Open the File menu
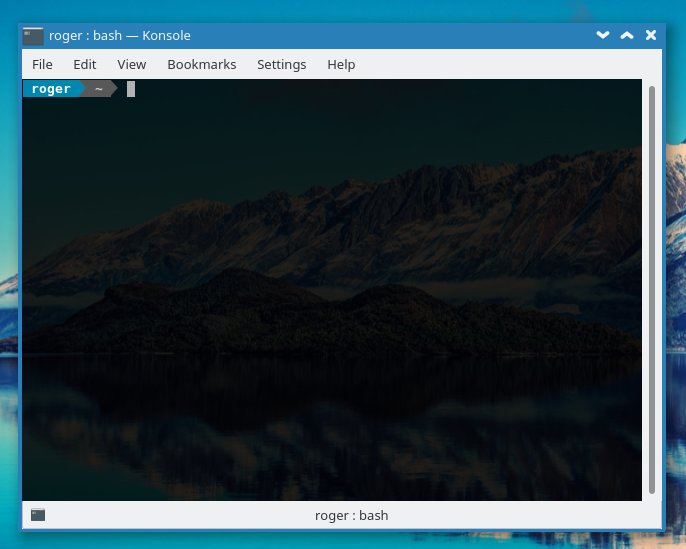The height and width of the screenshot is (549, 686). click(42, 64)
